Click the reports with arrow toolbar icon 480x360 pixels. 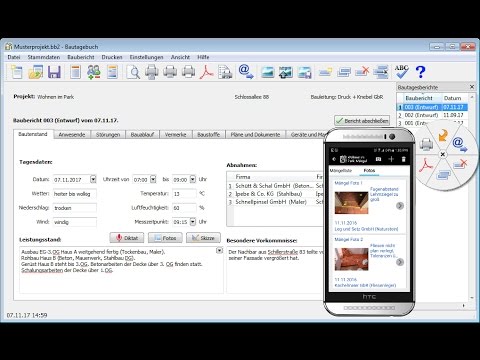coord(381,72)
